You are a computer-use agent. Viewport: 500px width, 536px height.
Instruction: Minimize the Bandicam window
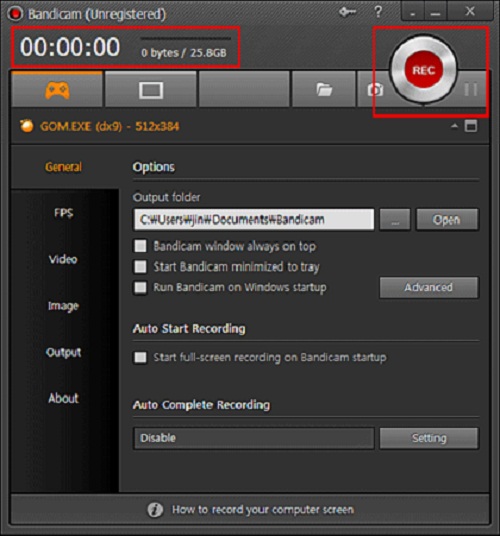pyautogui.click(x=435, y=13)
